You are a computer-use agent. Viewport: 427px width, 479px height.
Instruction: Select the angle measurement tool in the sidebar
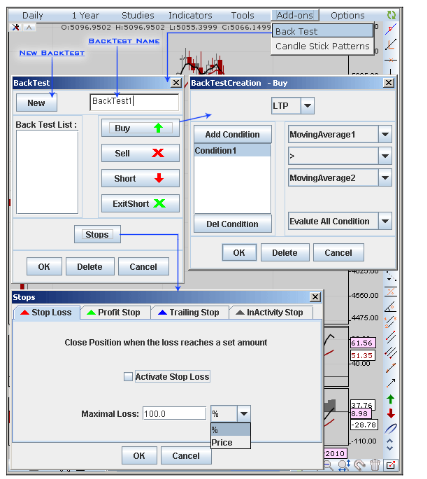coord(391,307)
